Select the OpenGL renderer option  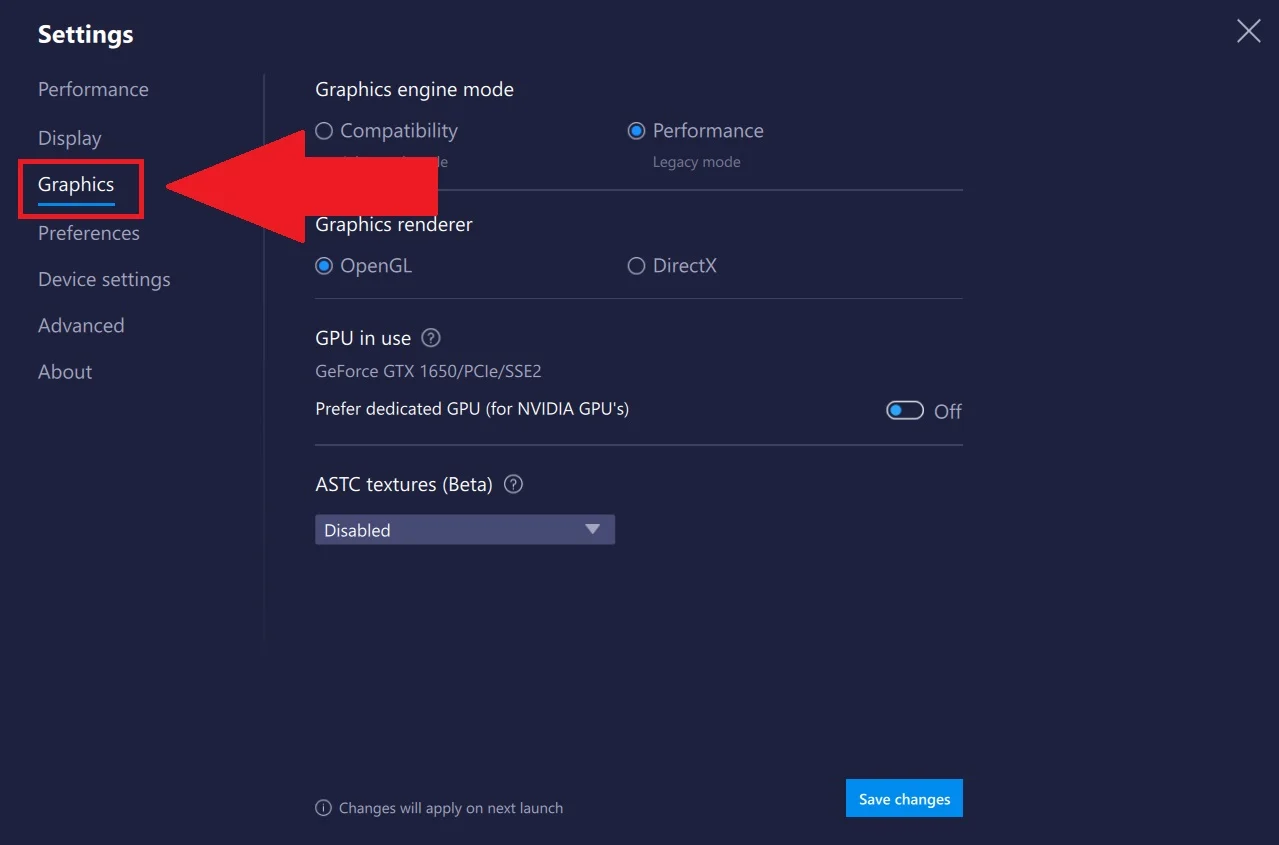(323, 265)
